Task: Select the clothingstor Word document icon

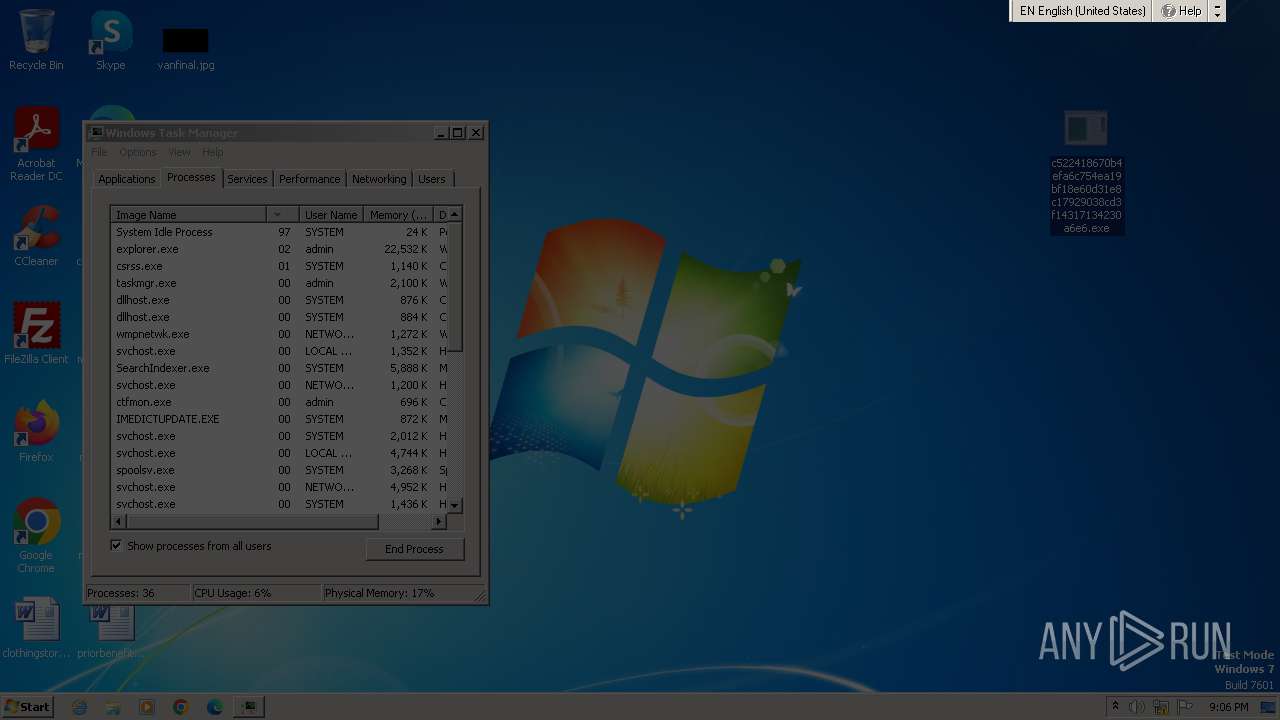Action: coord(36,628)
